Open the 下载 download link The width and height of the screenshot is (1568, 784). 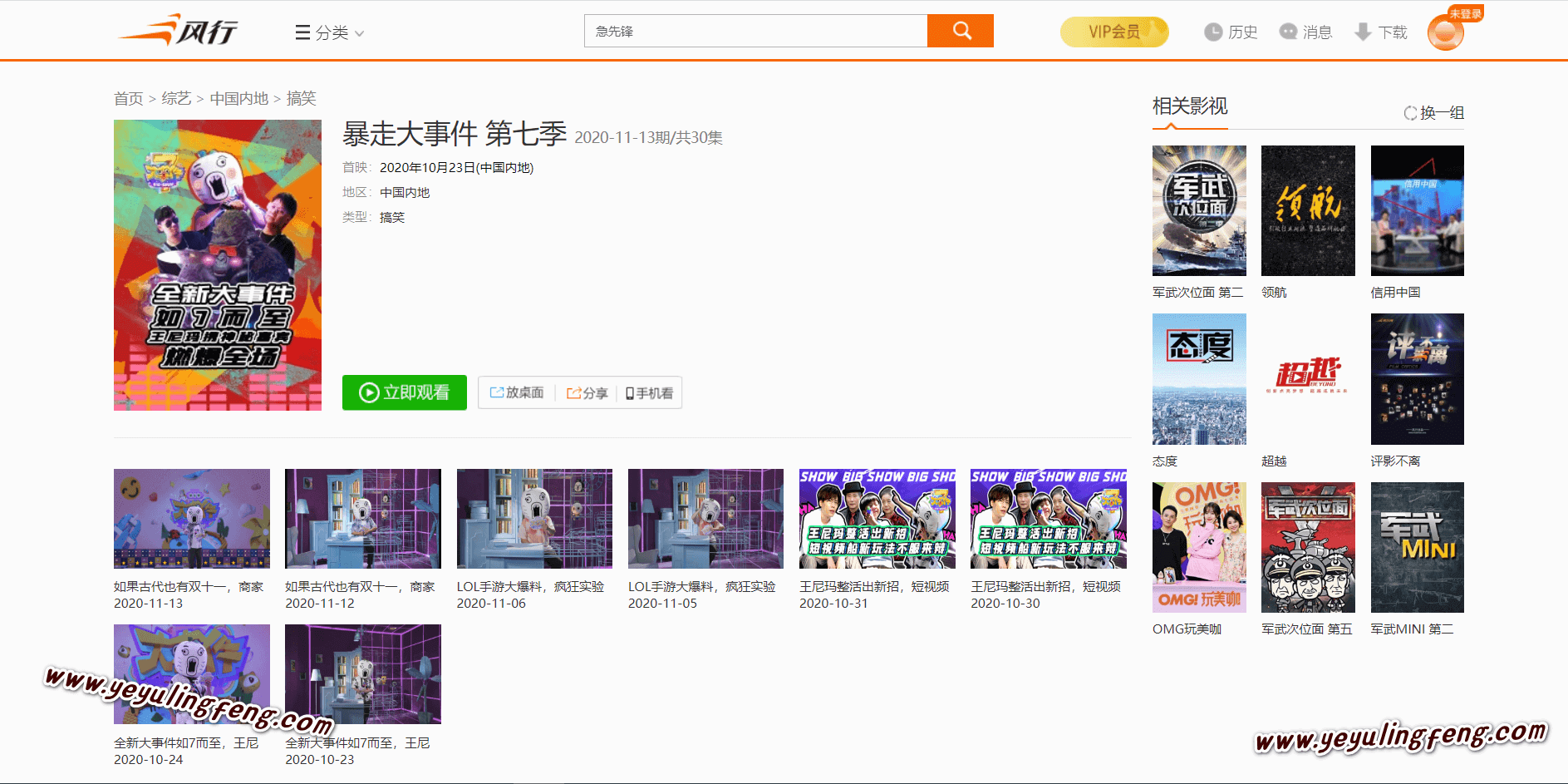[x=1380, y=32]
